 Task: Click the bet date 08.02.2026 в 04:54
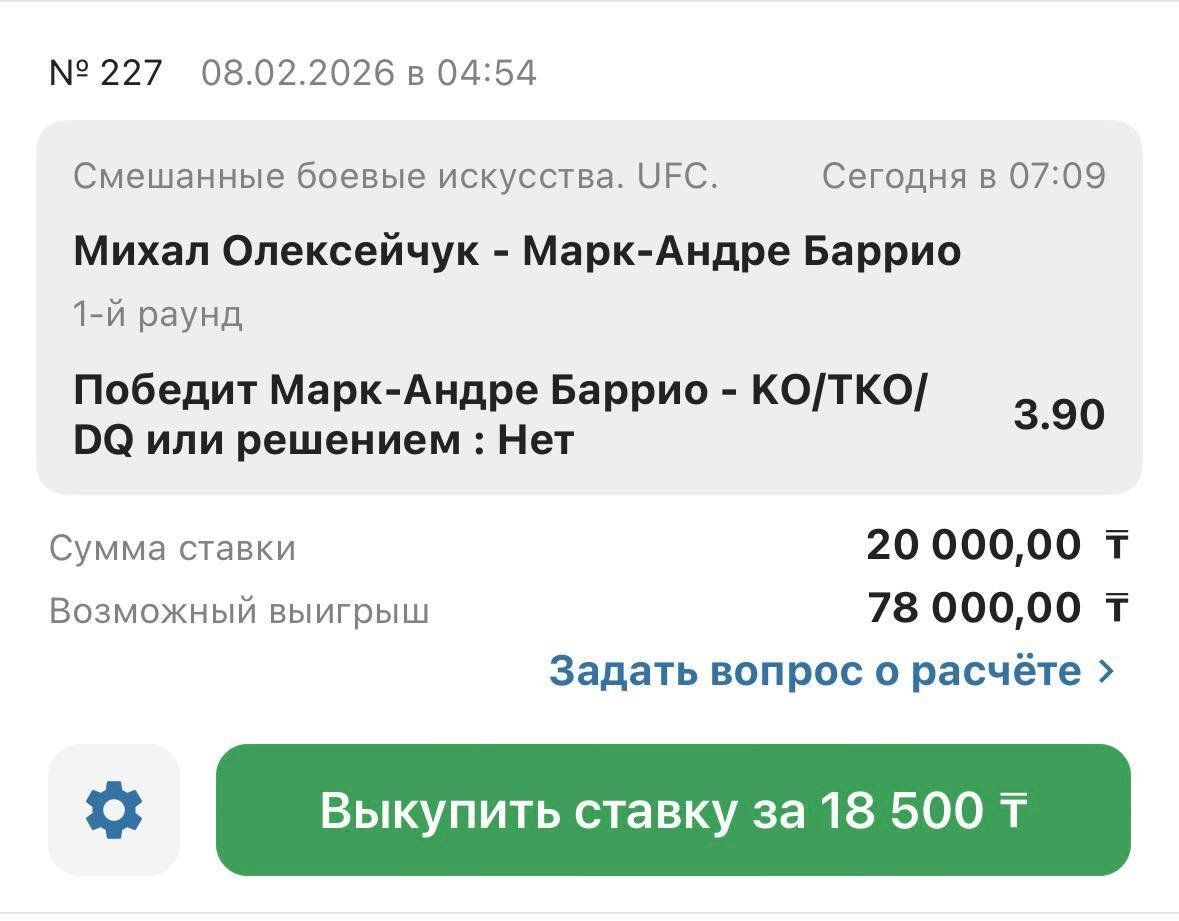pyautogui.click(x=369, y=73)
